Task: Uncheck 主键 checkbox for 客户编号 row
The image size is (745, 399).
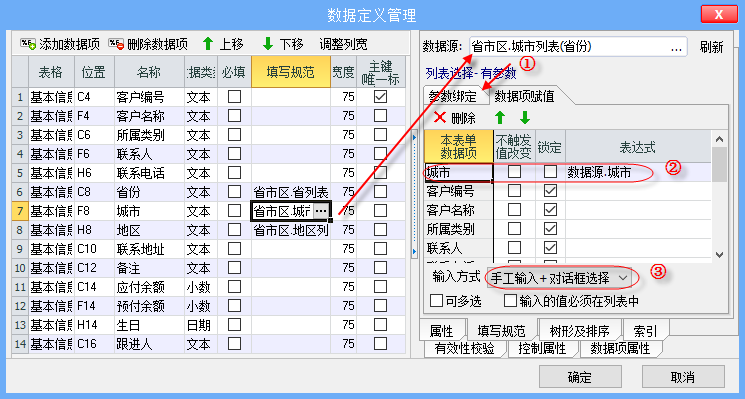Action: [x=380, y=97]
